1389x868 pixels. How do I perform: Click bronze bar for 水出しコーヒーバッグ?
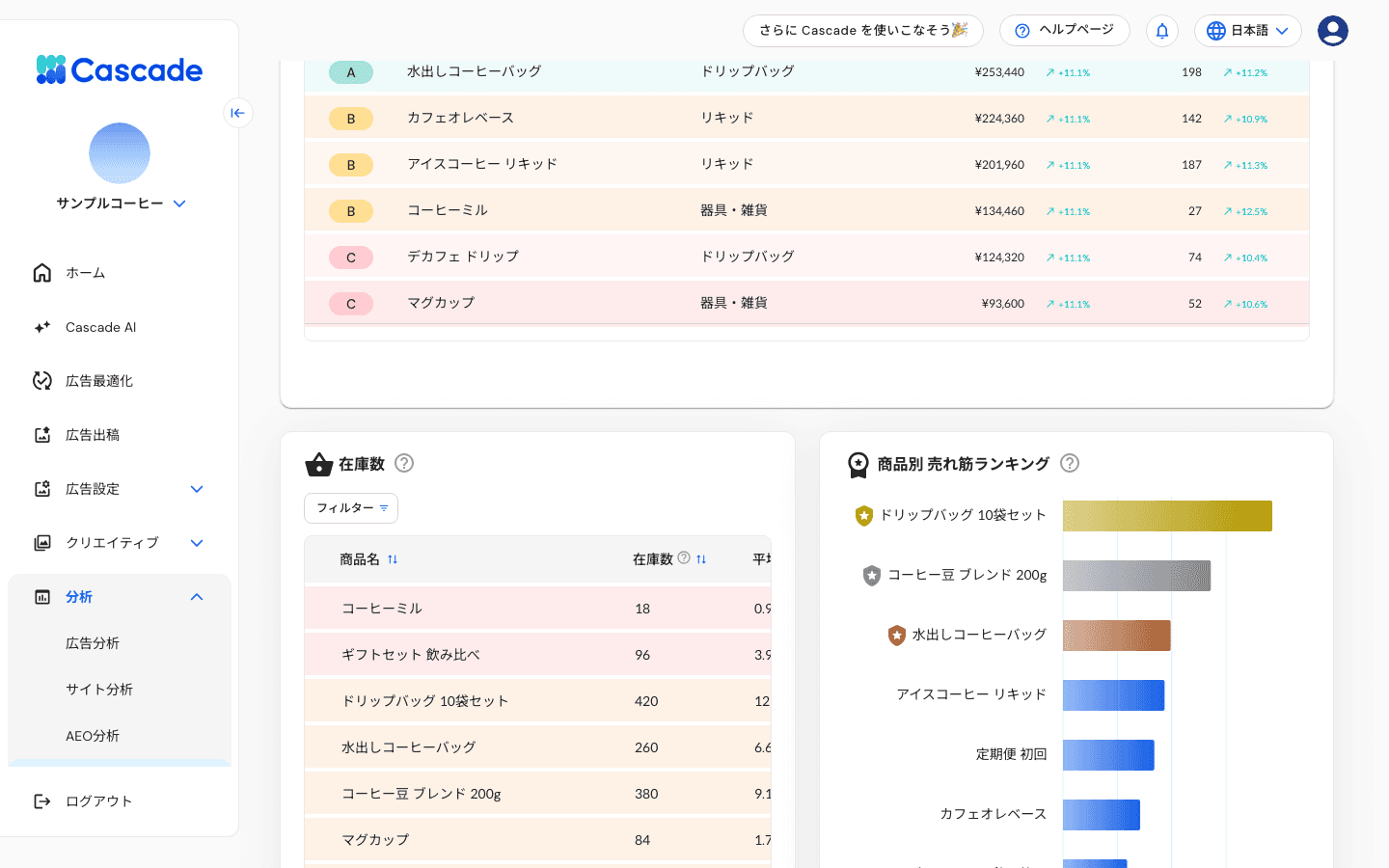[1117, 636]
